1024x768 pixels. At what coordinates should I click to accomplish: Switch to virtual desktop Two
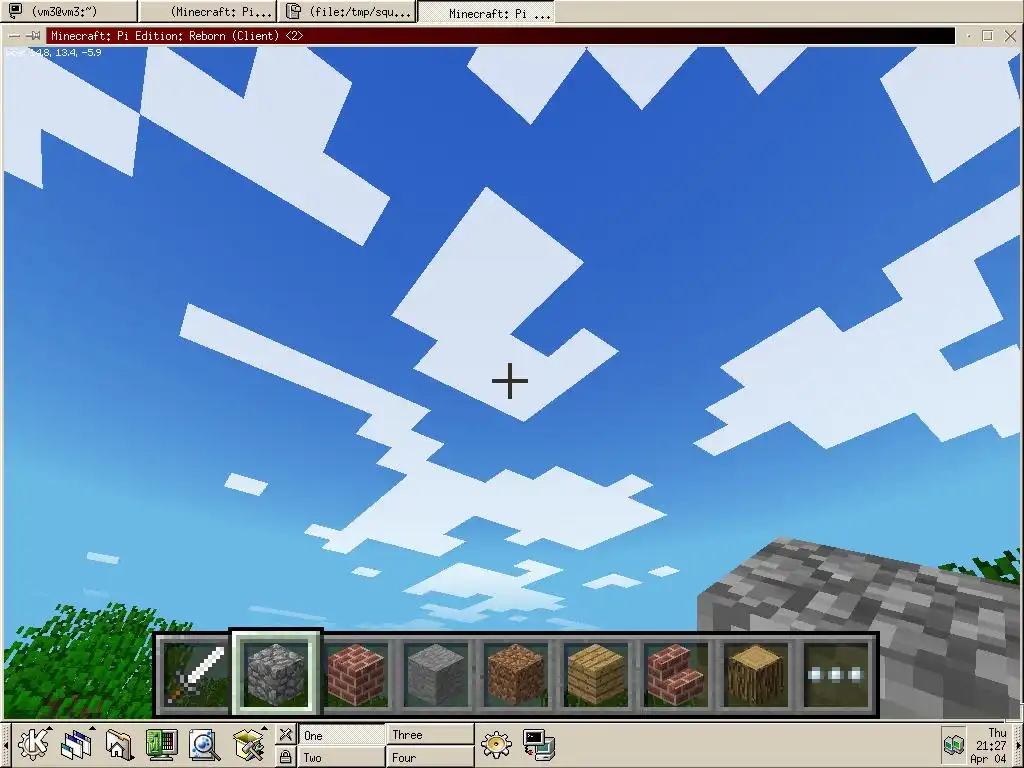pos(342,758)
